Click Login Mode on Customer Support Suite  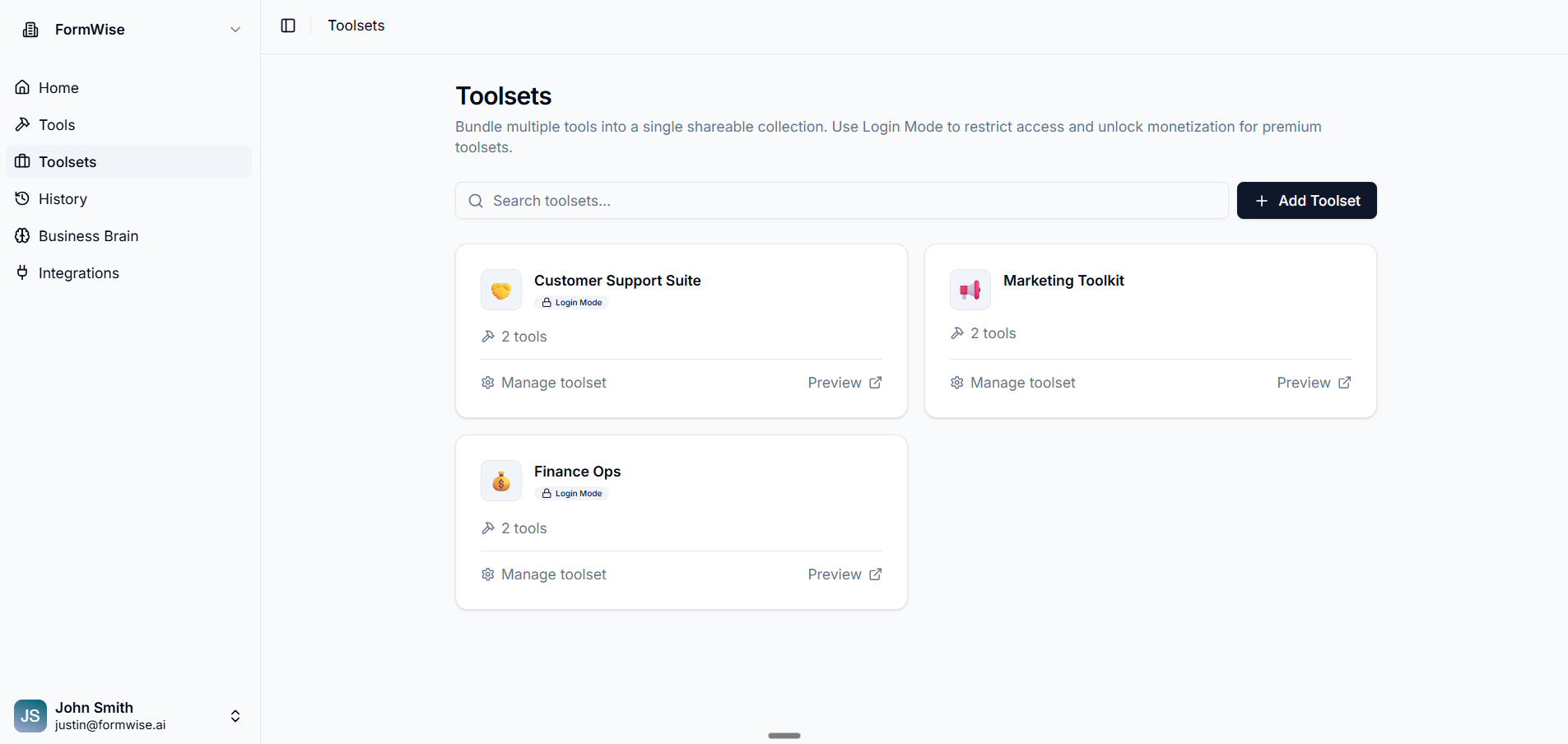click(571, 302)
